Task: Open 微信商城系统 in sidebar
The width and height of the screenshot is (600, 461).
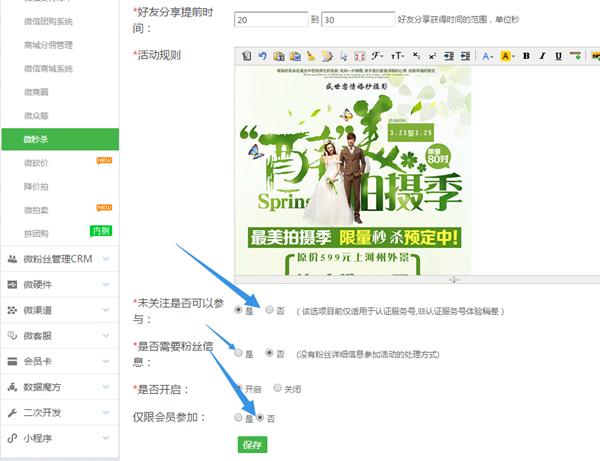Action: (x=48, y=69)
